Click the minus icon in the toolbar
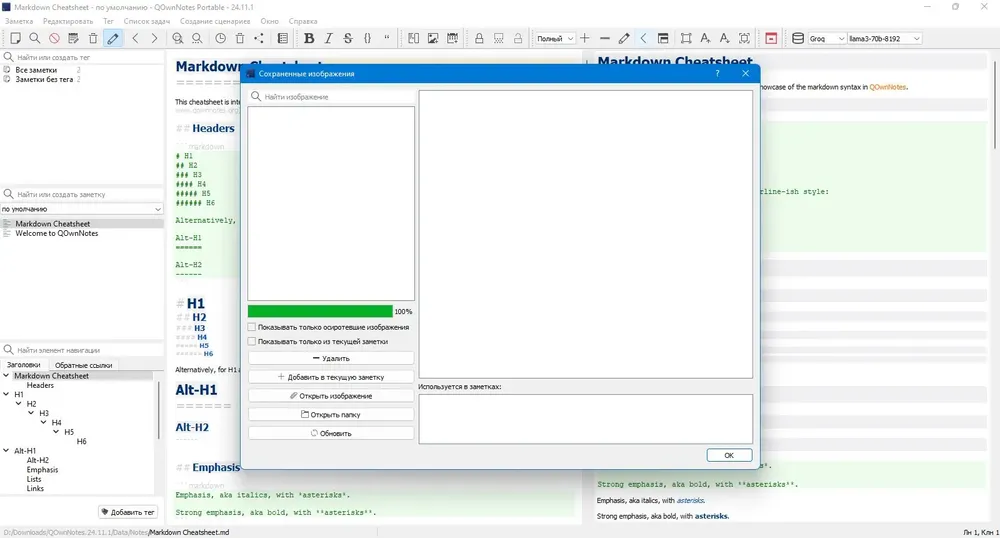This screenshot has height=538, width=1000. point(605,38)
